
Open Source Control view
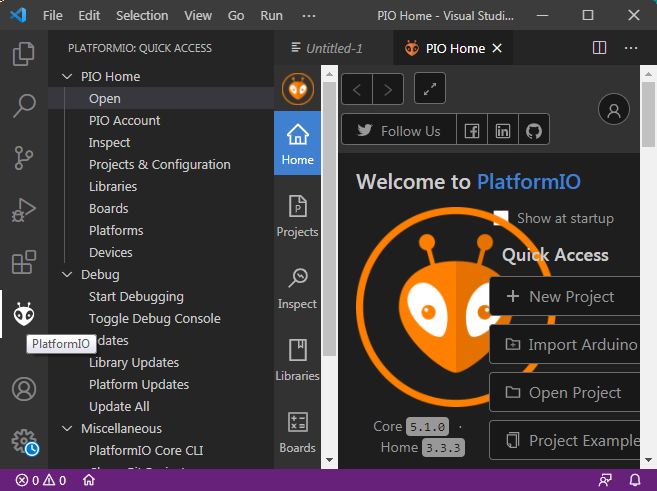point(24,158)
